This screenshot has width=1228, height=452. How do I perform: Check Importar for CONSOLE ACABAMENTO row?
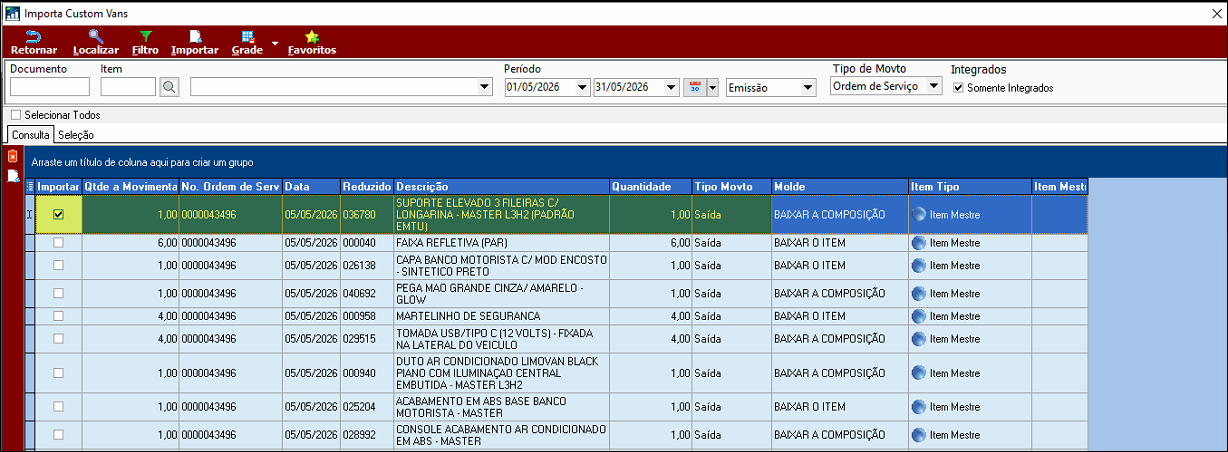(58, 435)
